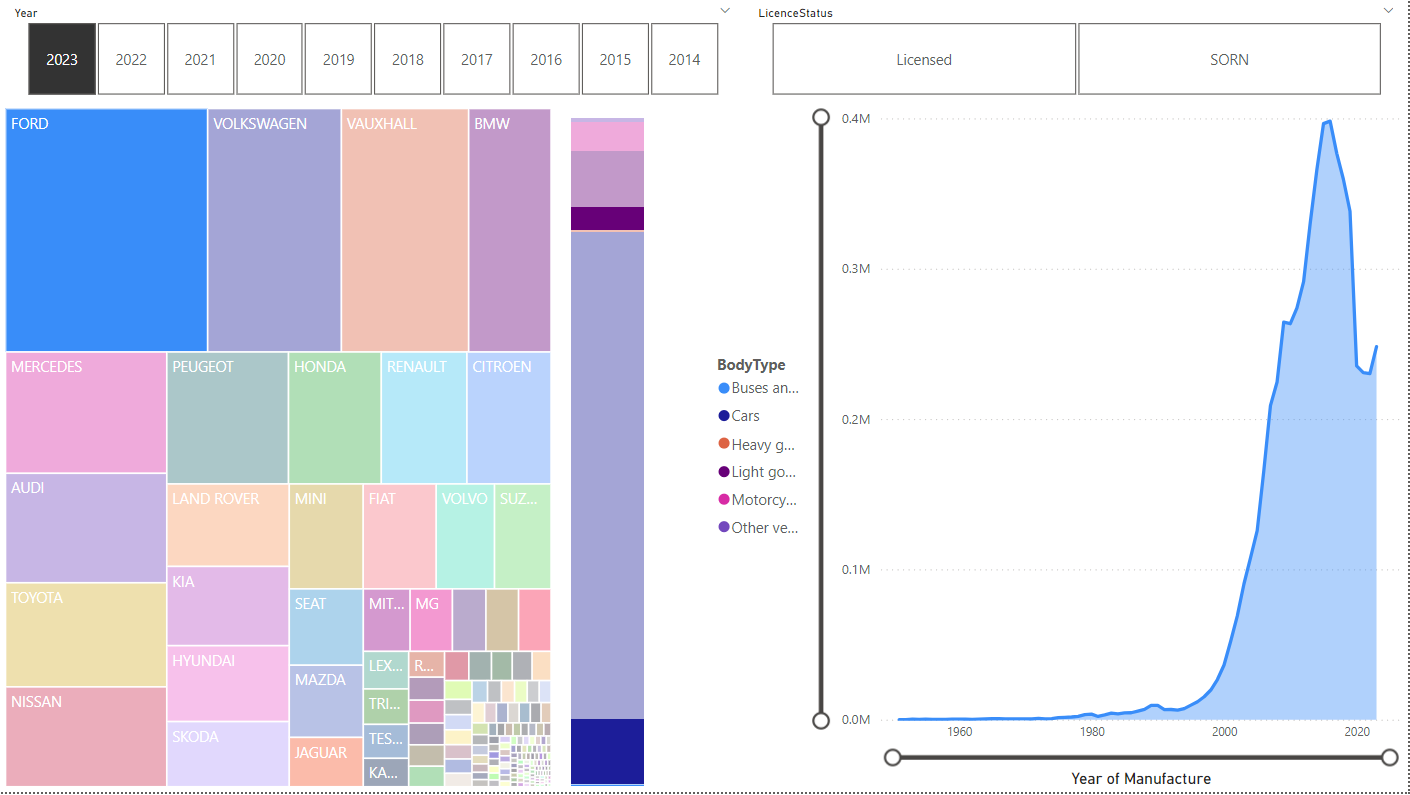1410x795 pixels.
Task: Select the SEAT treemap tile
Action: pos(326,627)
